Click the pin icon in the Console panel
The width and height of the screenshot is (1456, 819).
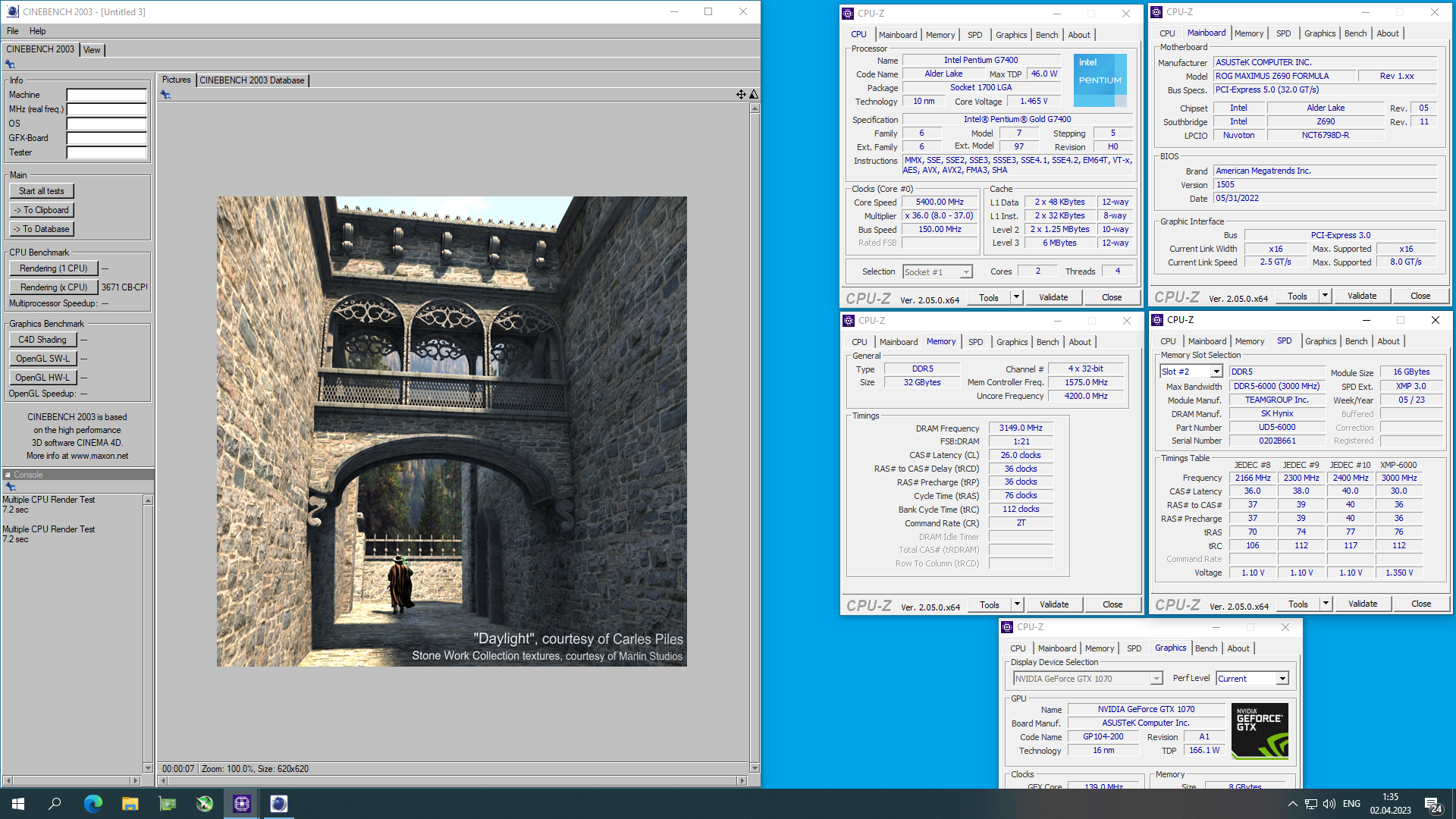pos(10,486)
